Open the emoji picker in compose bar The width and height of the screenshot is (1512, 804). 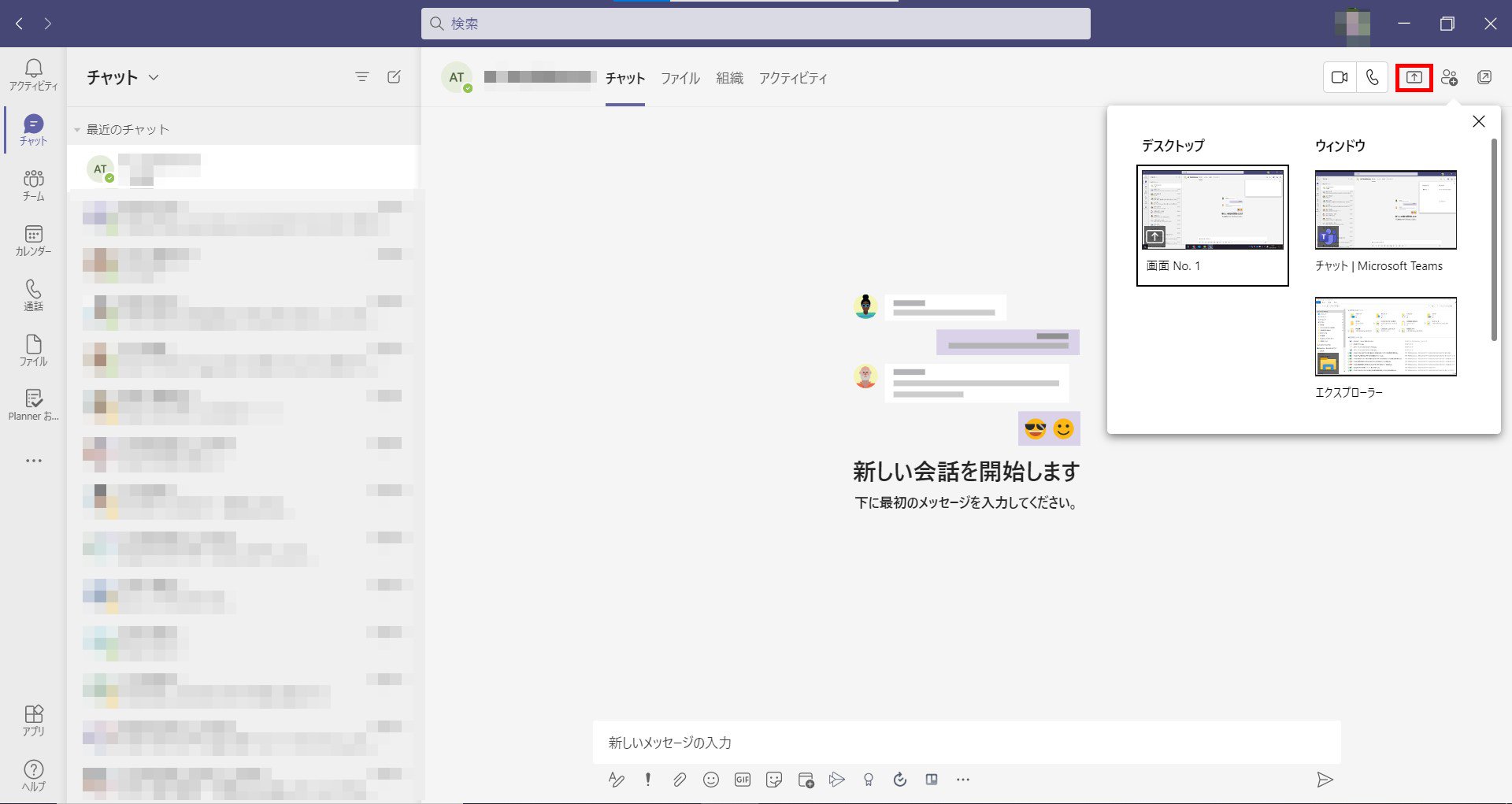coord(711,780)
